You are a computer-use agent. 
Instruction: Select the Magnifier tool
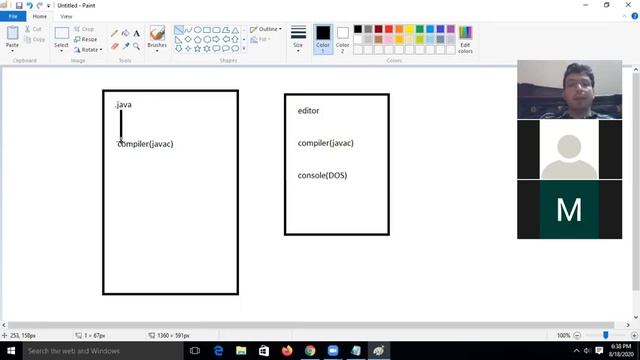tap(137, 46)
